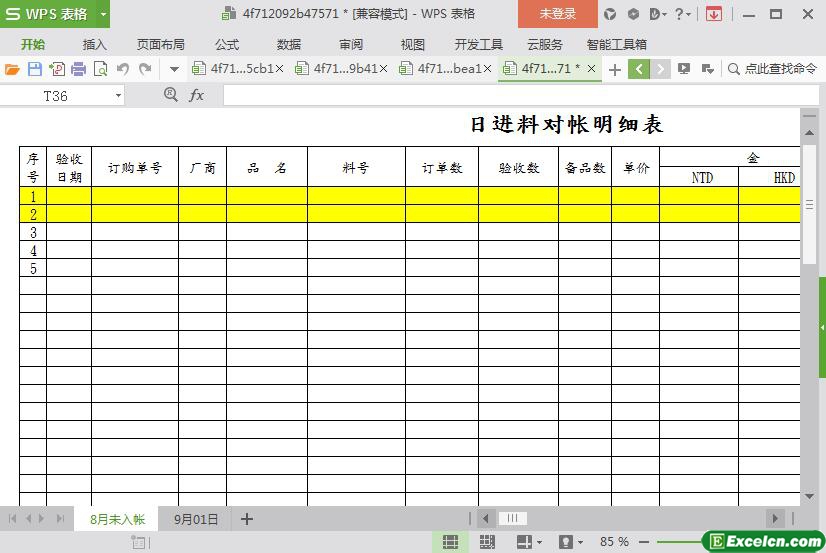Export to PDF icon in quick toolbar
Viewport: 826px width, 553px height.
[x=57, y=69]
